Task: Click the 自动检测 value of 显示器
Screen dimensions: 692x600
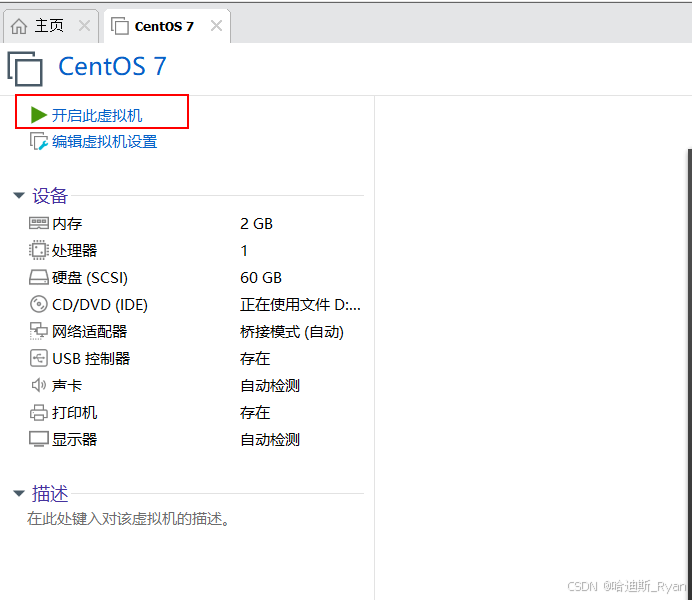Action: point(270,440)
